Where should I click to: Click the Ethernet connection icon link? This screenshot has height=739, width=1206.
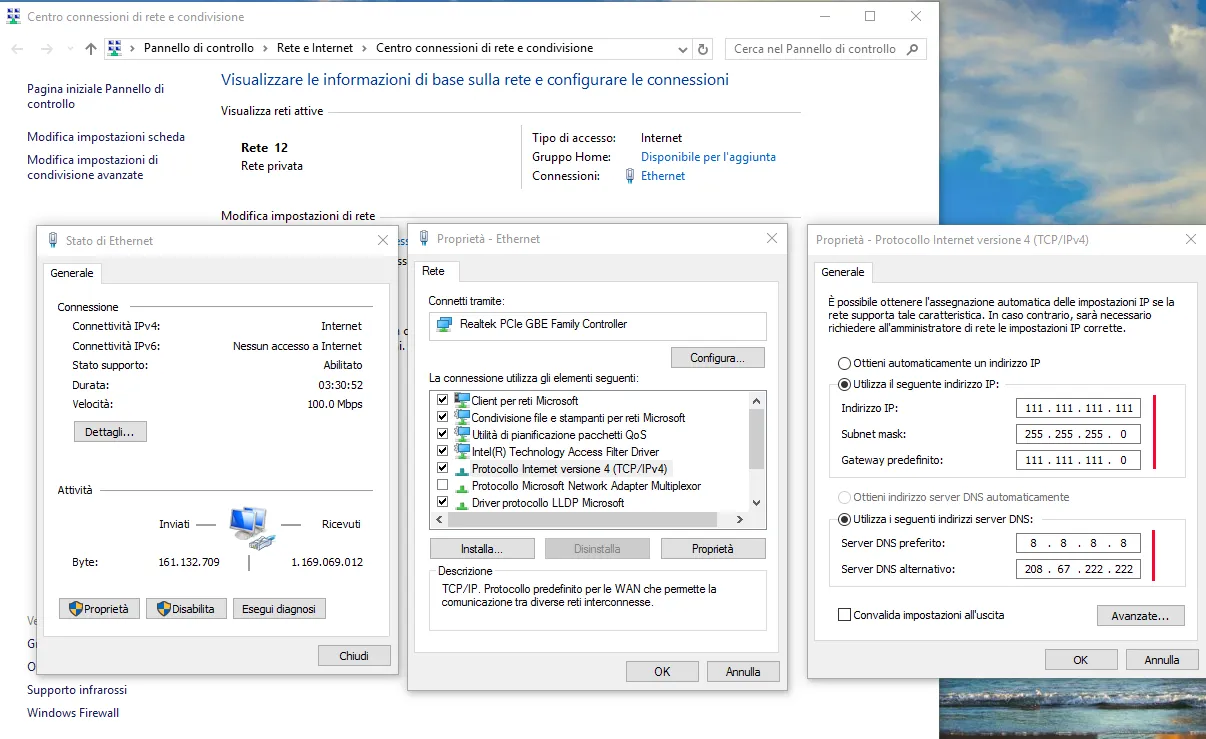(630, 176)
